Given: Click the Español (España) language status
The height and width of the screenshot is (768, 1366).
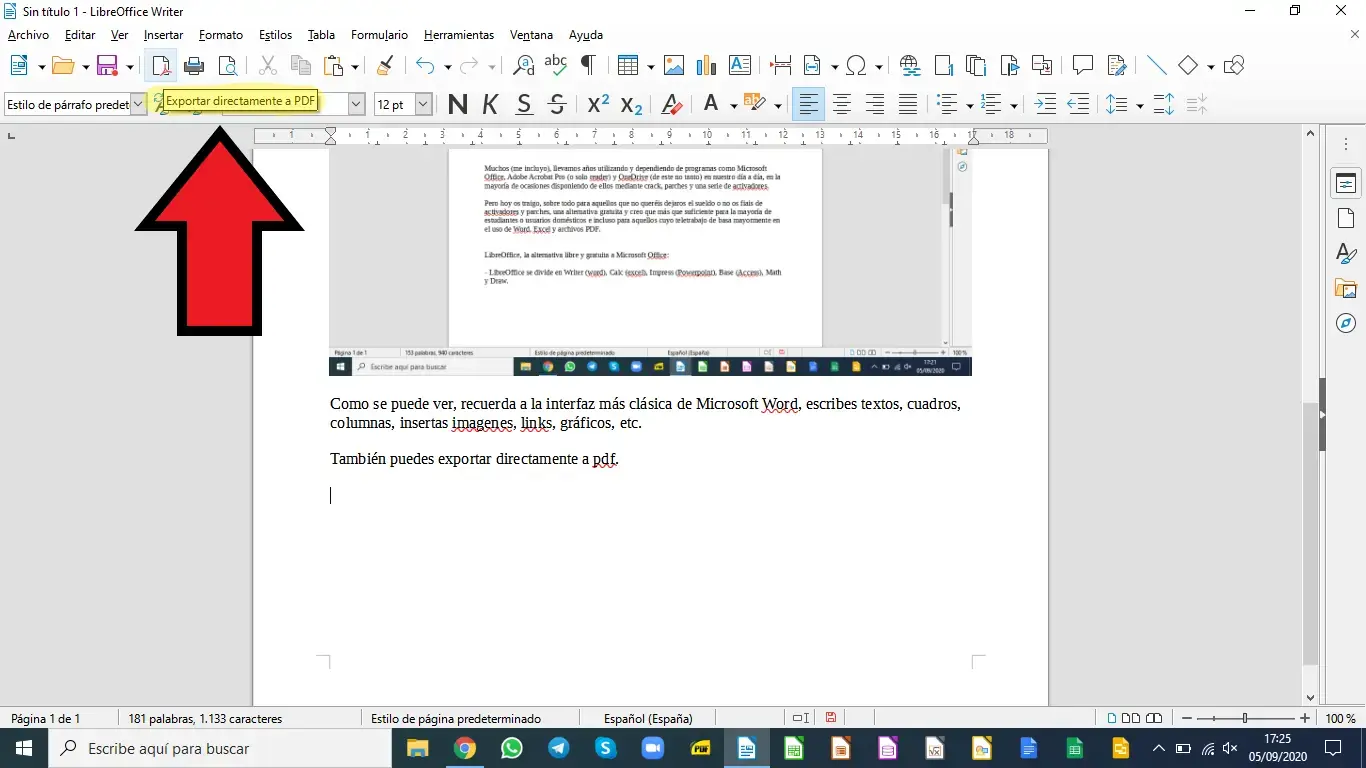Looking at the screenshot, I should click(x=648, y=718).
